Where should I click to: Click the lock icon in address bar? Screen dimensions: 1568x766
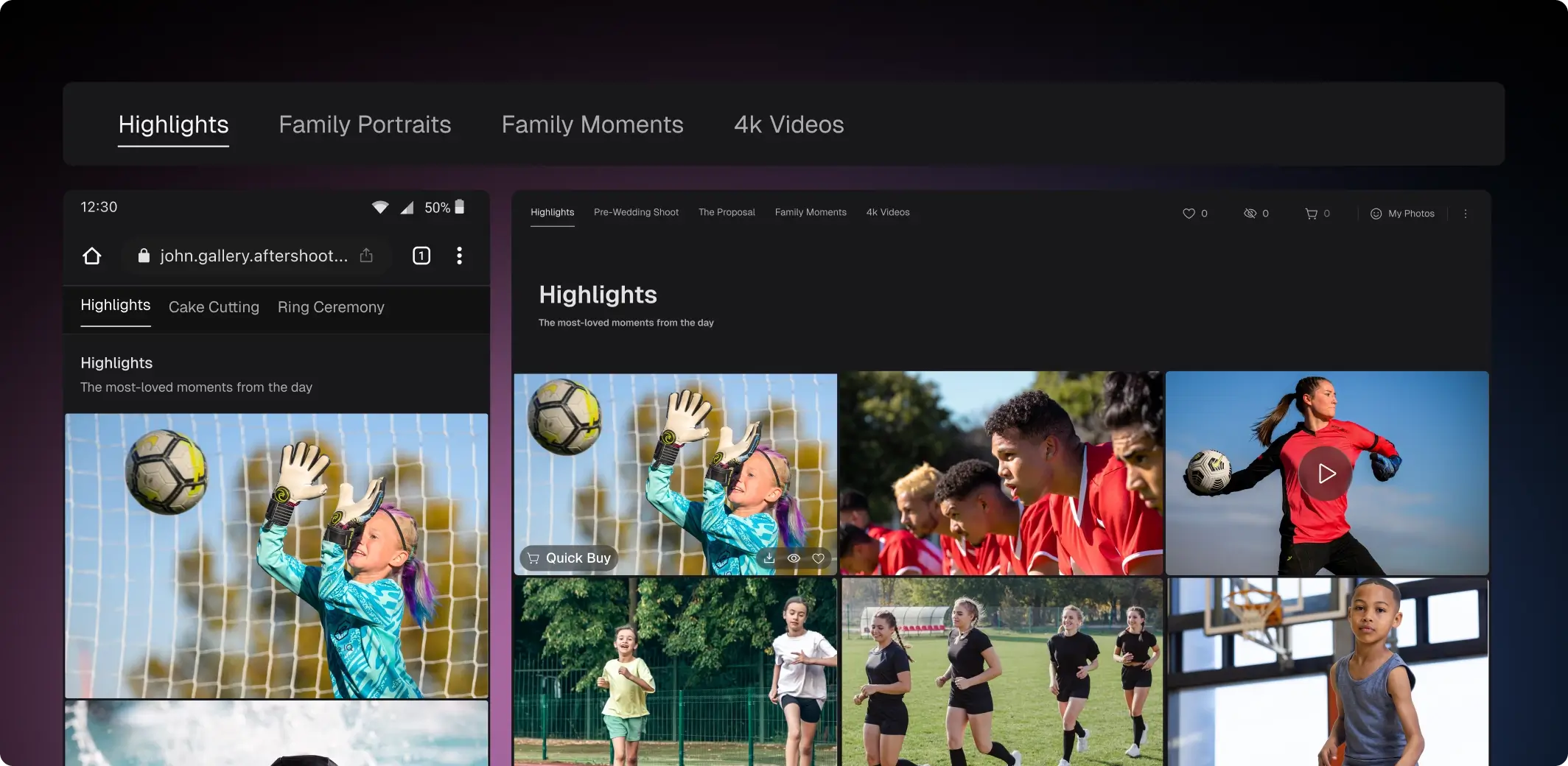point(144,256)
